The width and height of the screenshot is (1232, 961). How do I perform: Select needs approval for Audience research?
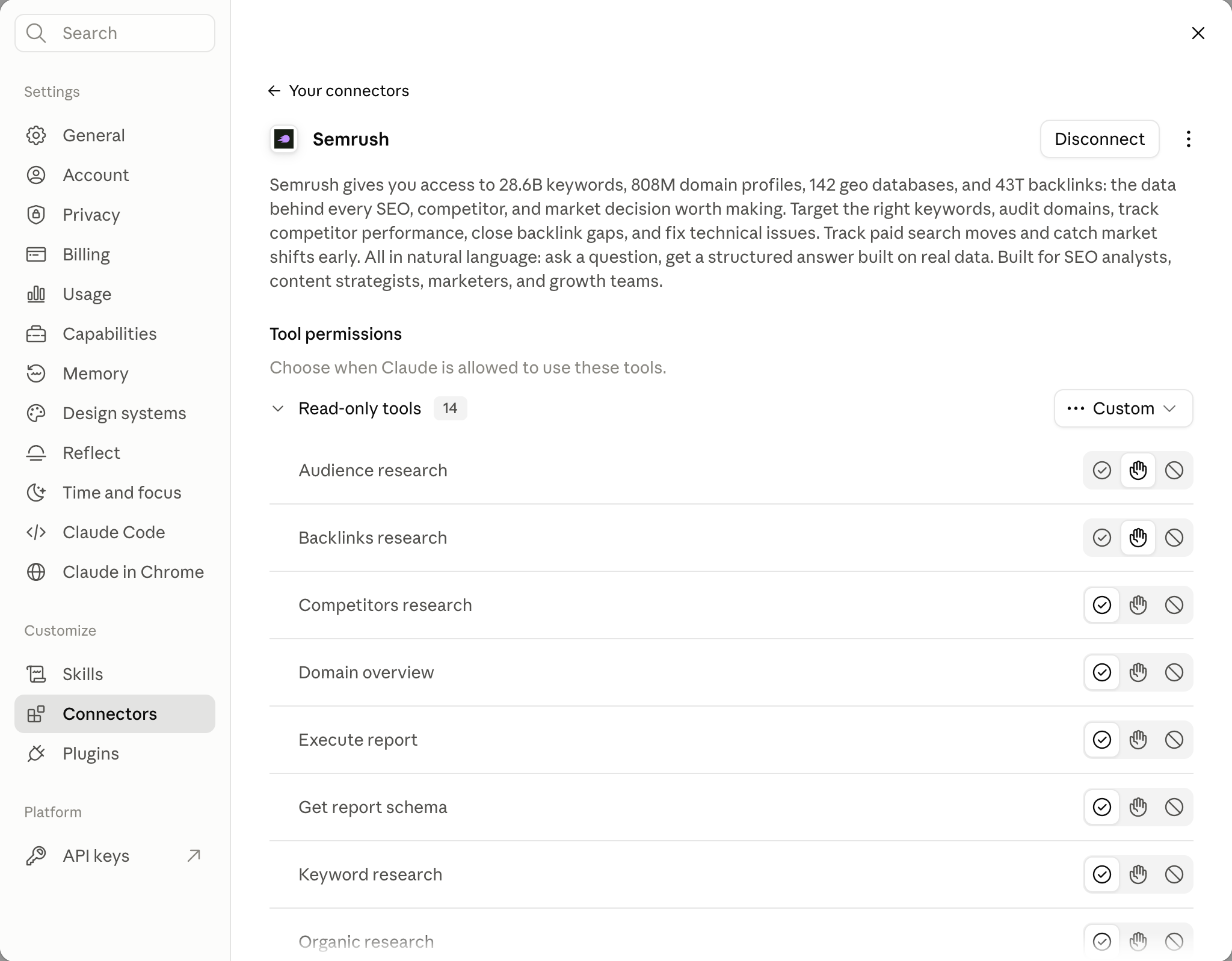coord(1138,470)
